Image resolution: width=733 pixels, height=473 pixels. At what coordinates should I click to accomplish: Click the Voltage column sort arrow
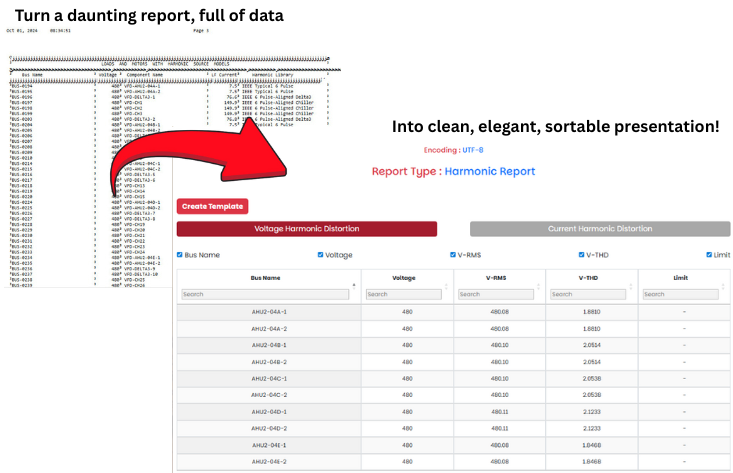coord(445,285)
